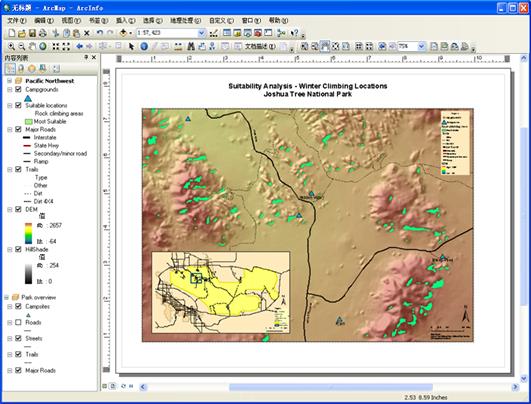This screenshot has height=404, width=531.
Task: Open the layout zoom percent dropdown
Action: click(x=421, y=46)
